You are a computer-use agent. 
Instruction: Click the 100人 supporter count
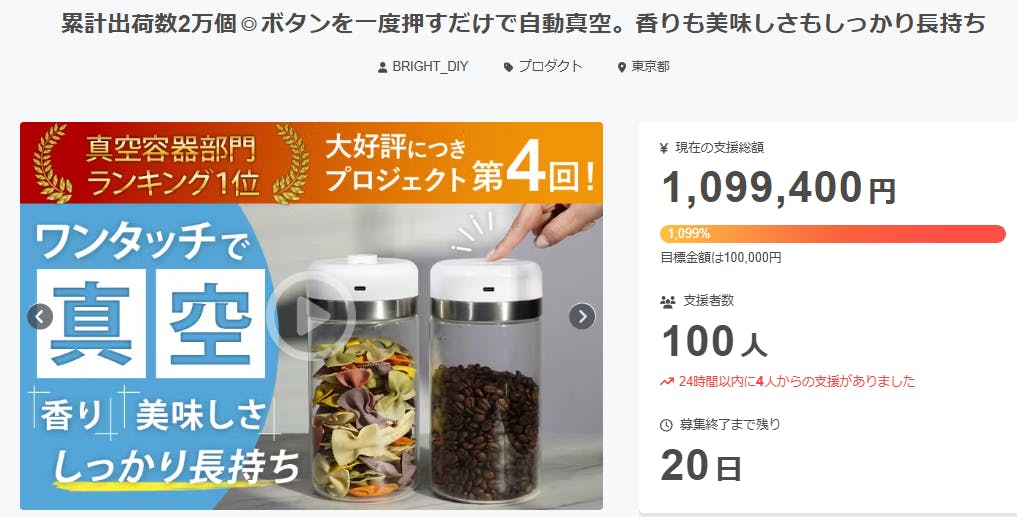coord(714,341)
